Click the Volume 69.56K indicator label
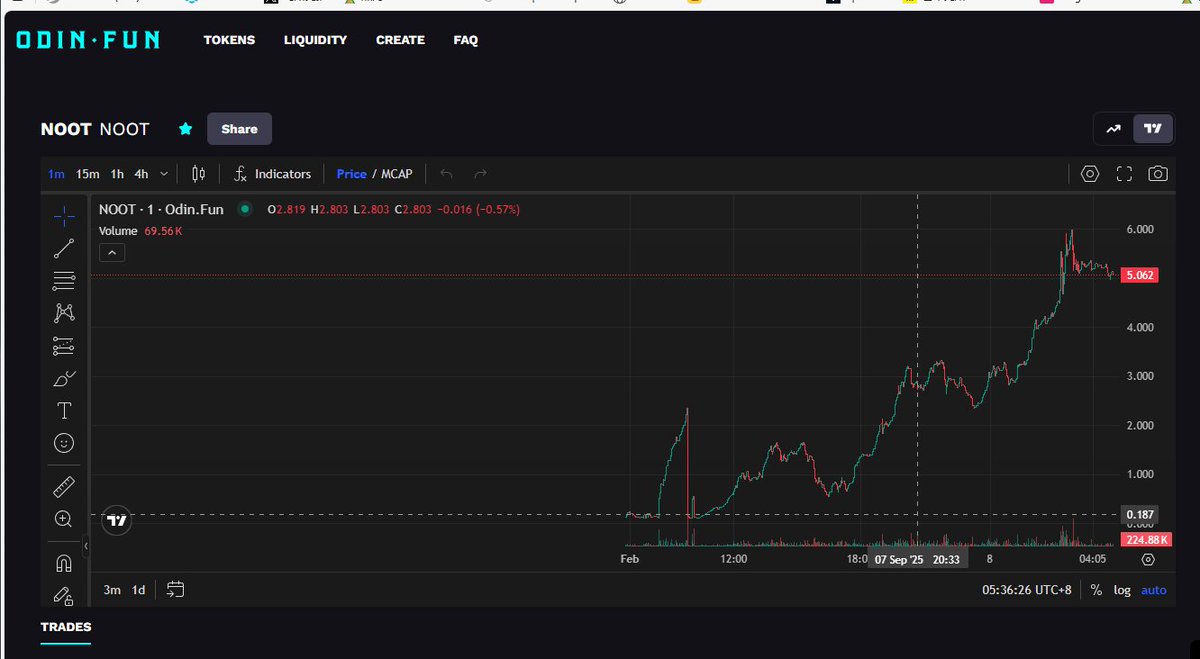 (x=141, y=231)
